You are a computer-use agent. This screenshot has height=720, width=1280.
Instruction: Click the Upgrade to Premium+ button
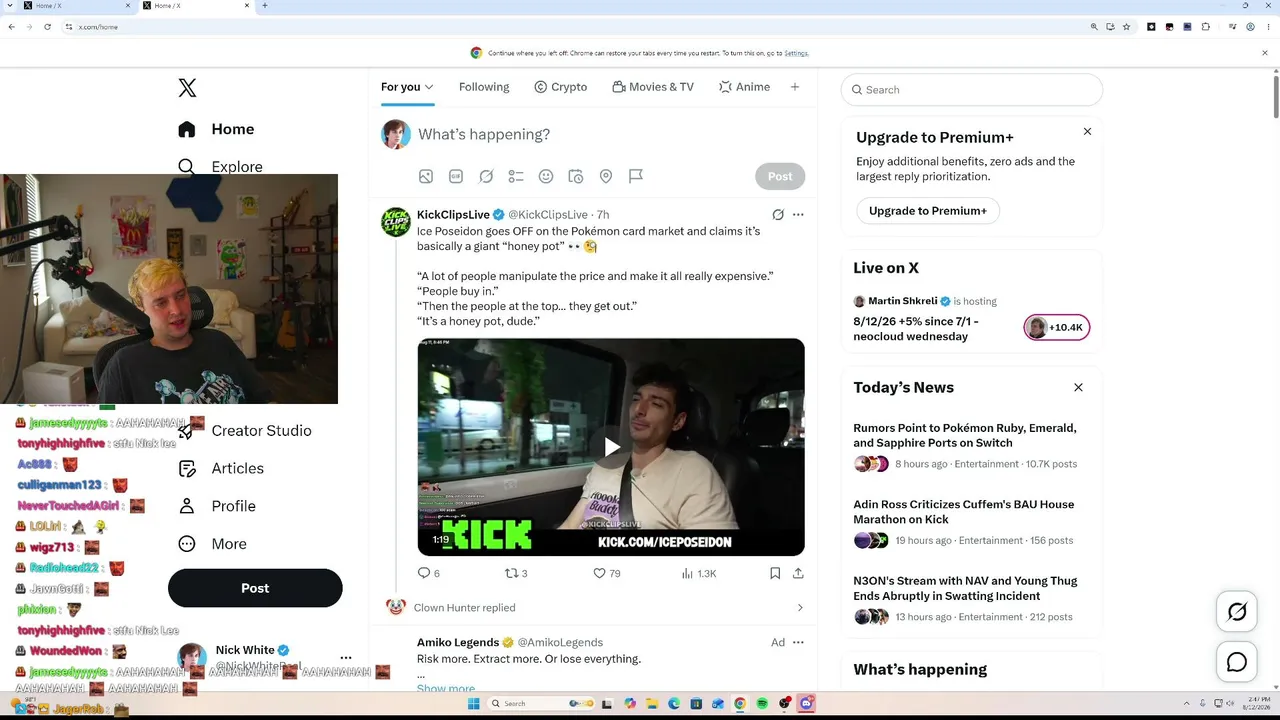tap(928, 211)
